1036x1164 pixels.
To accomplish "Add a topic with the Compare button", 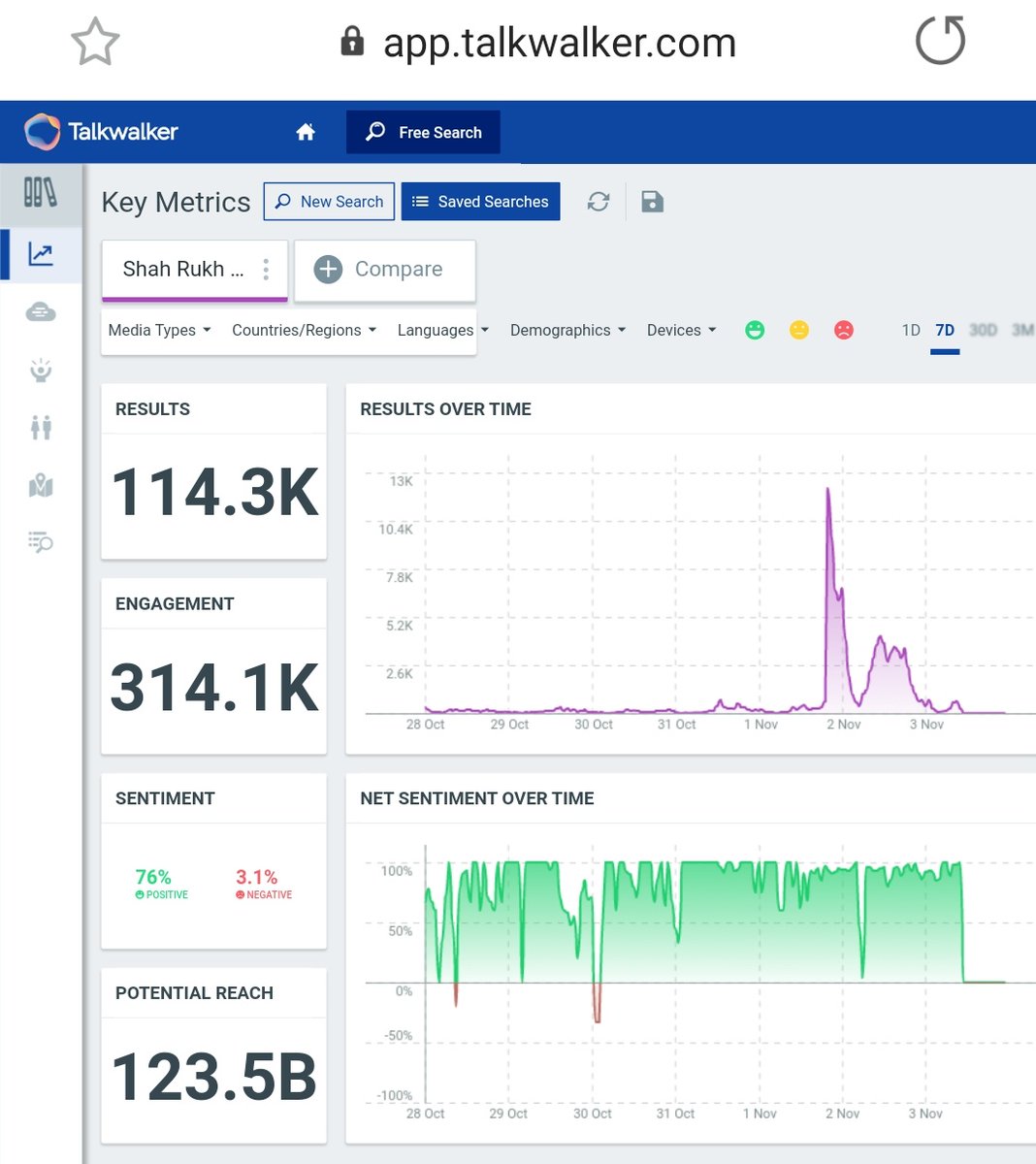I will pos(384,270).
